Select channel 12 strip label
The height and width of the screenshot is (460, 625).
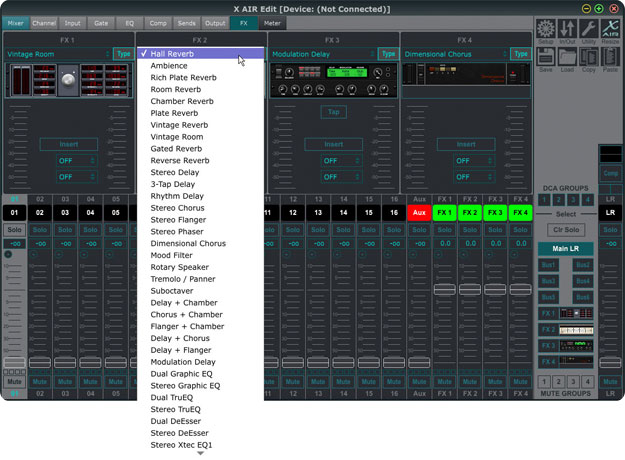coord(293,212)
